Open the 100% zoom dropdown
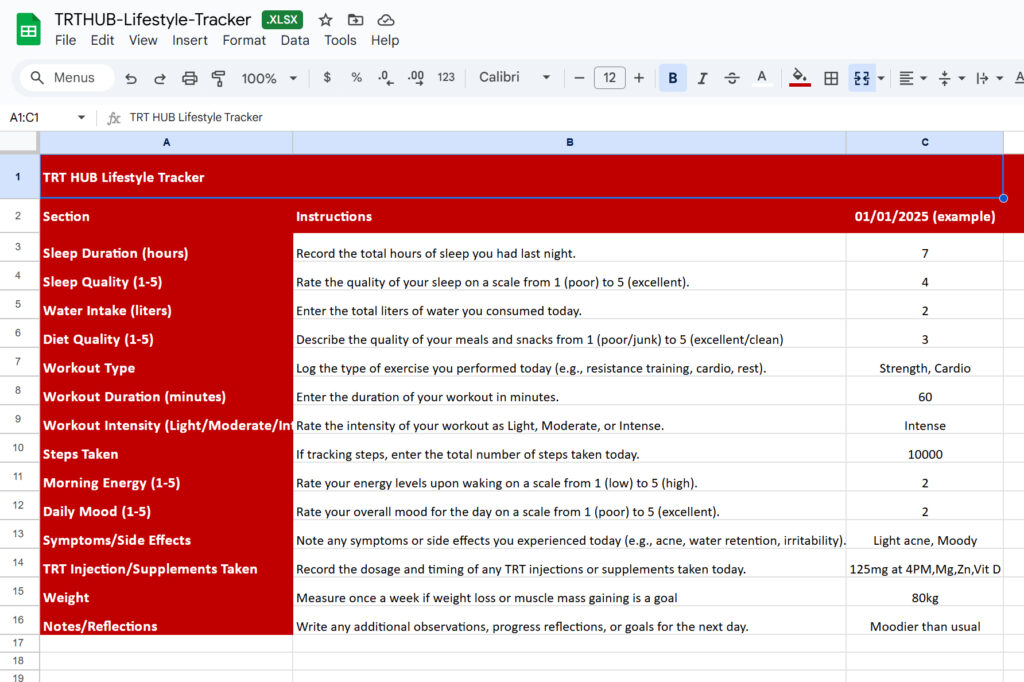This screenshot has height=682, width=1024. click(x=269, y=78)
